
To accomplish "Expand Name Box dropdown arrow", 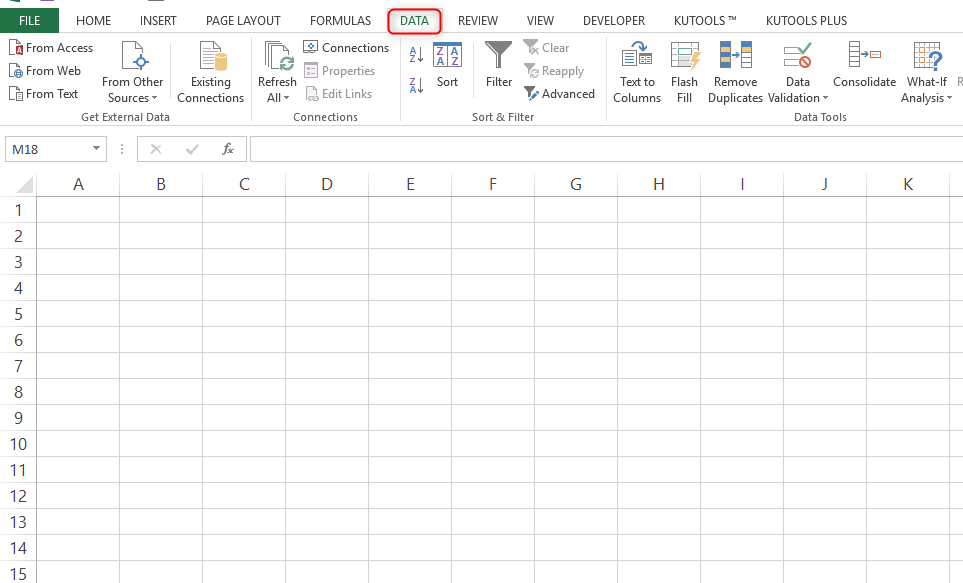I will [96, 149].
